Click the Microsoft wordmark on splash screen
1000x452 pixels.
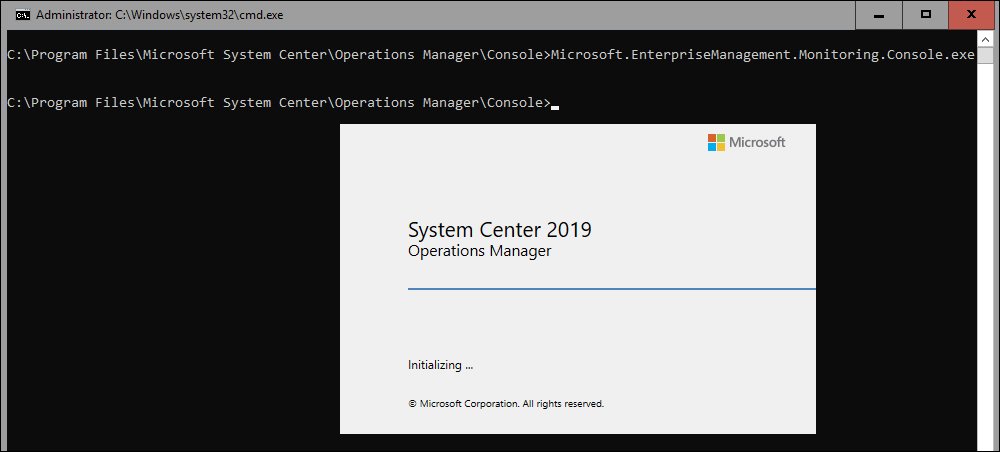pyautogui.click(x=757, y=142)
